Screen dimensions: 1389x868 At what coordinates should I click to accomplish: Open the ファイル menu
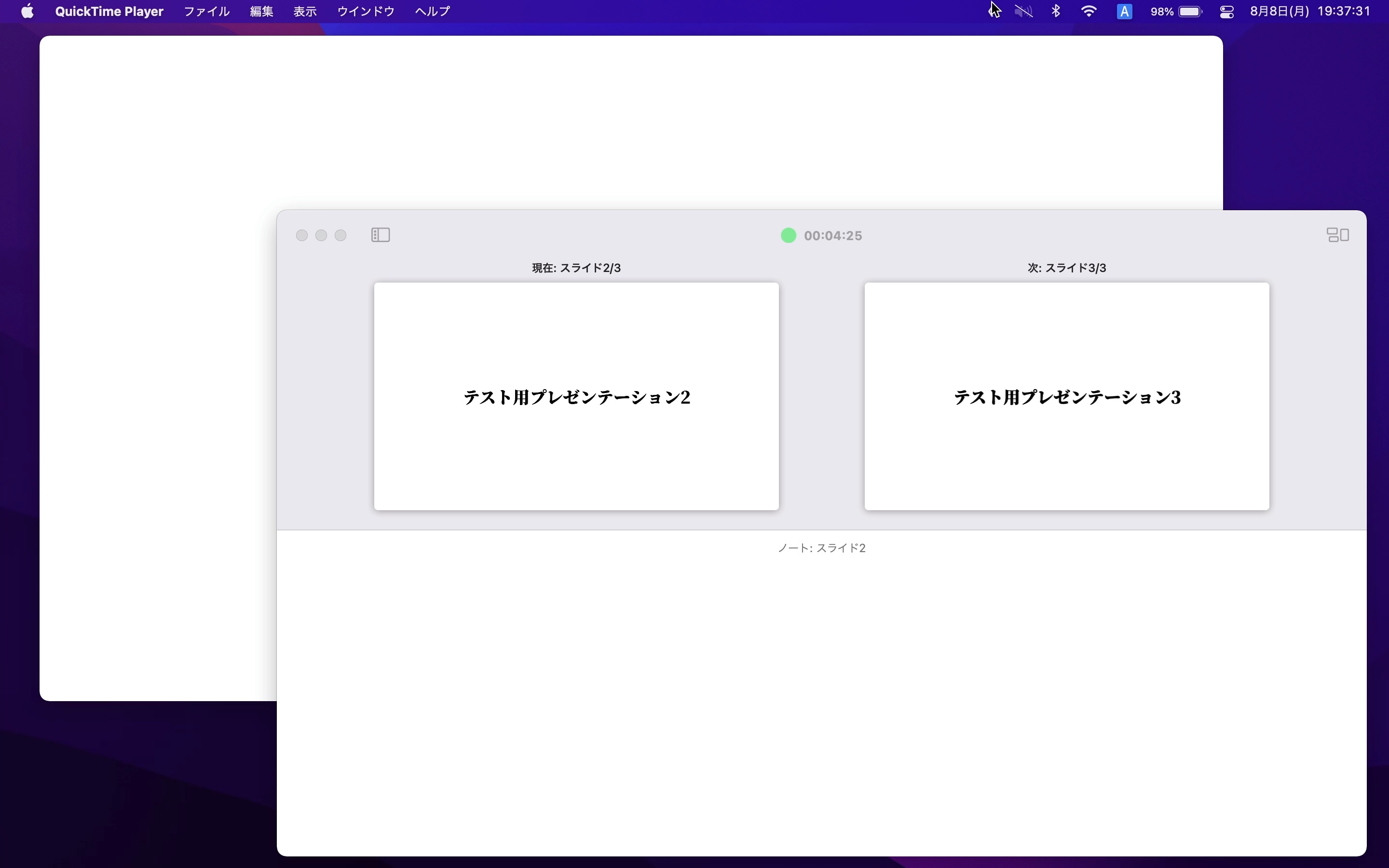[x=206, y=12]
